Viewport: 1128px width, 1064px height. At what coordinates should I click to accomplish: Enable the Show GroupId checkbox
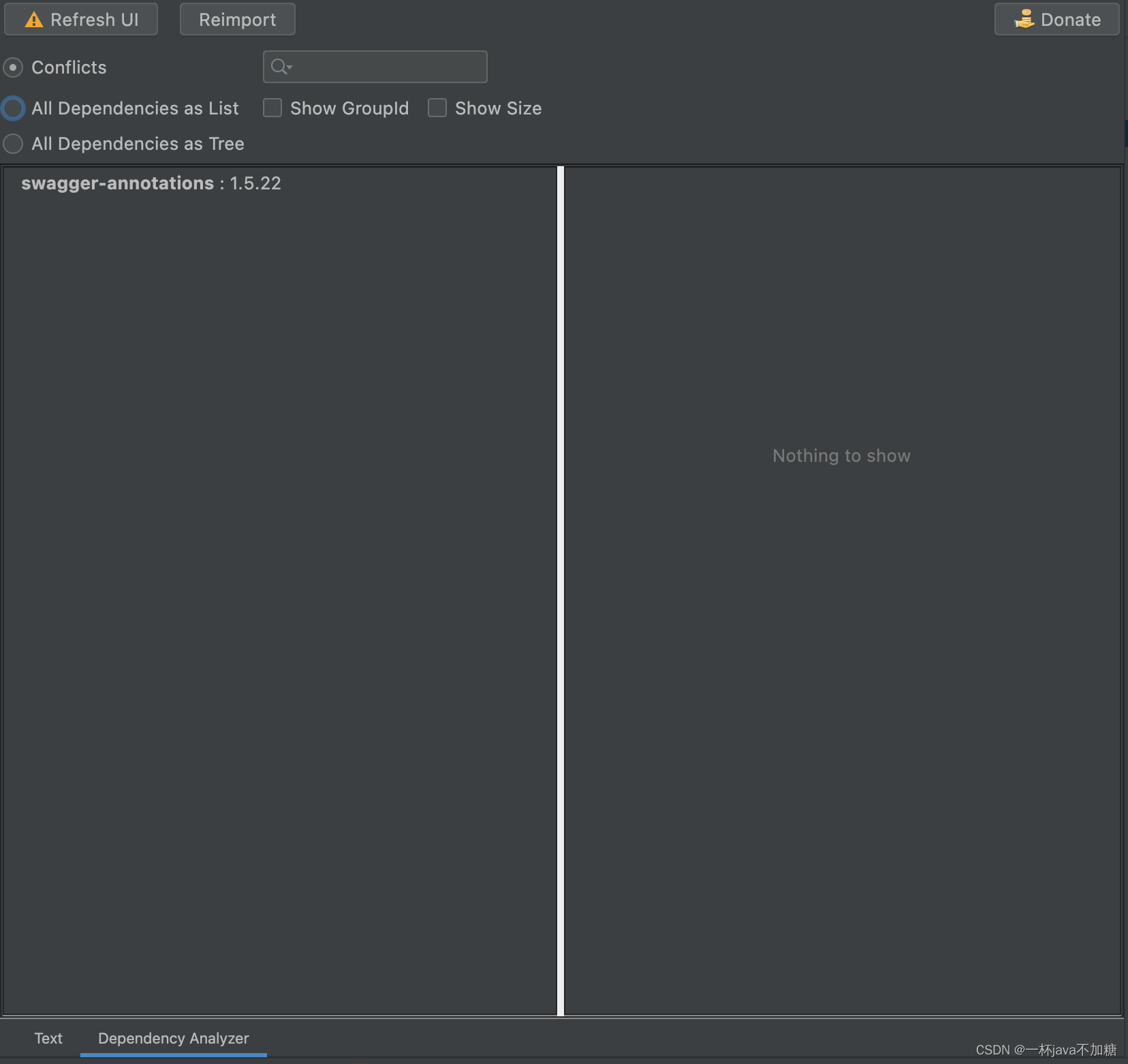coord(272,108)
